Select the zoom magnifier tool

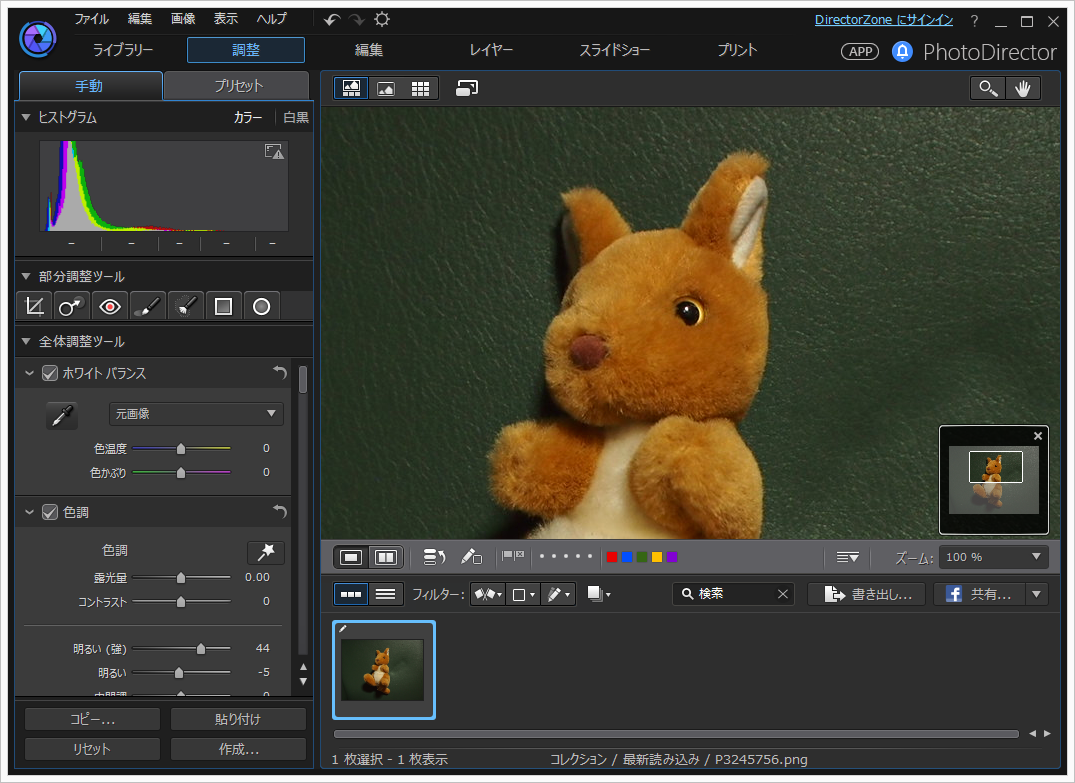pyautogui.click(x=987, y=88)
